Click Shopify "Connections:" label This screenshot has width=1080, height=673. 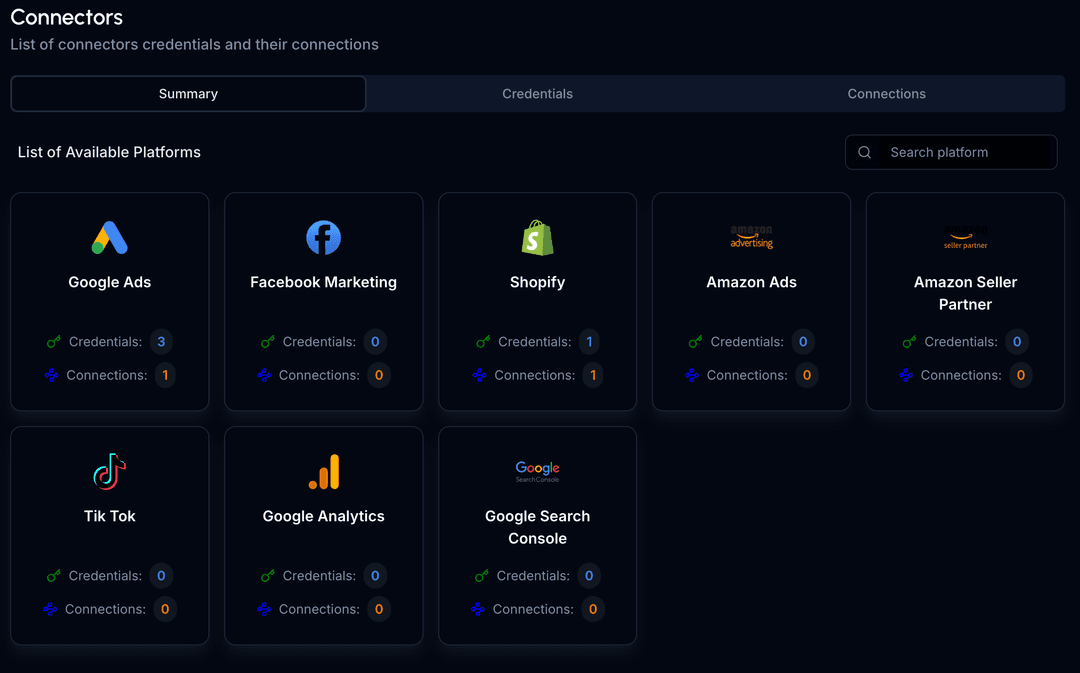tap(534, 375)
